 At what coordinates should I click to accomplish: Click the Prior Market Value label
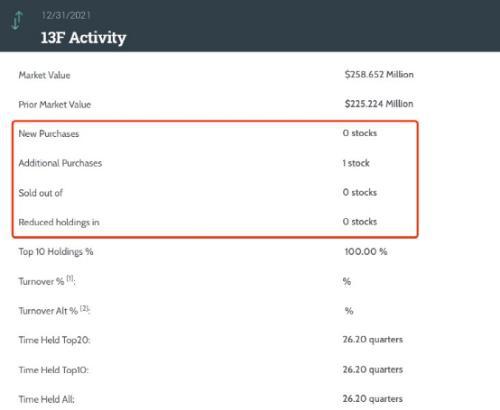pos(55,105)
